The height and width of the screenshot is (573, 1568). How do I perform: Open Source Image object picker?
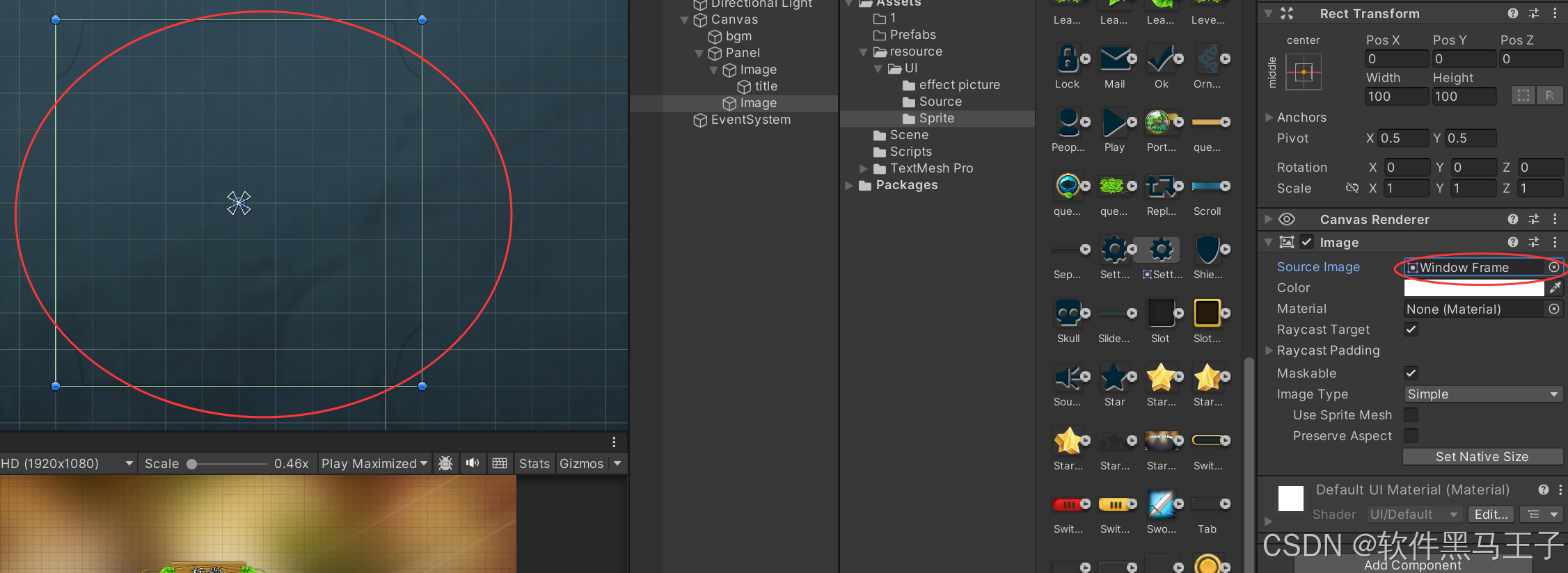(x=1554, y=268)
